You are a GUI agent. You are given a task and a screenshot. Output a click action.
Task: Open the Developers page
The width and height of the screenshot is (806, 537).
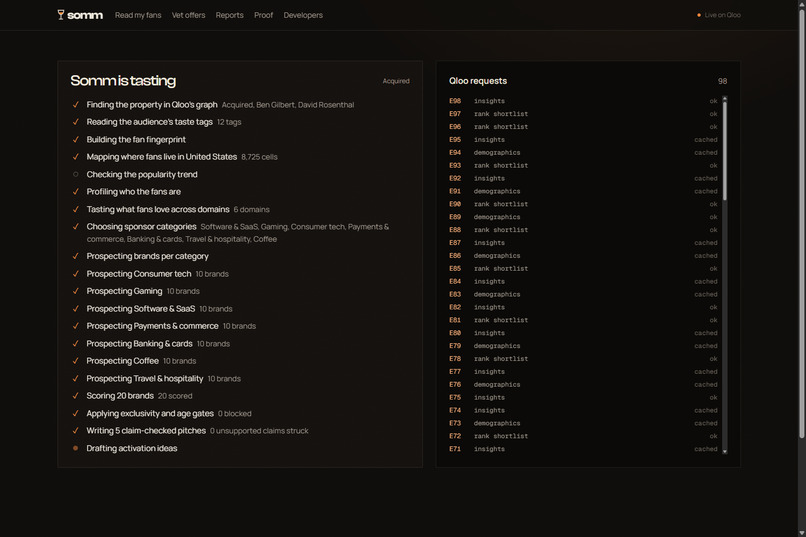(x=303, y=15)
